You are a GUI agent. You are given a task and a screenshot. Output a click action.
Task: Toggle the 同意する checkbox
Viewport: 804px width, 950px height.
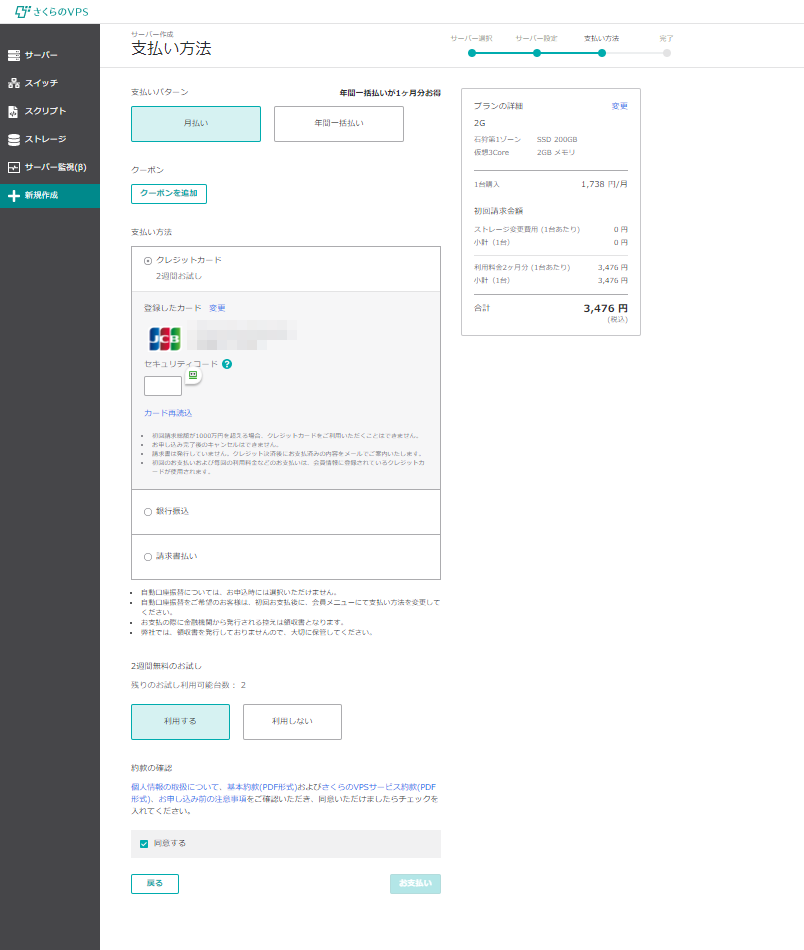click(x=144, y=844)
